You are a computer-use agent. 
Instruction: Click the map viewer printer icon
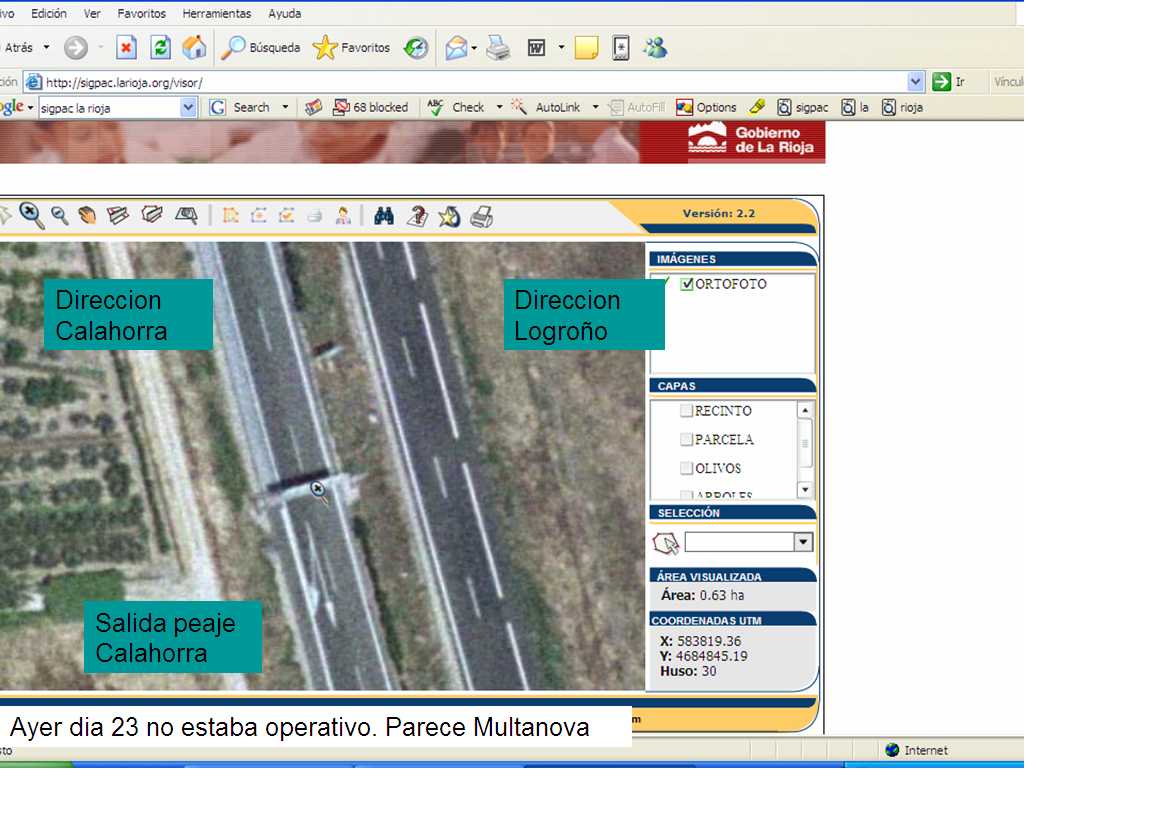(481, 216)
